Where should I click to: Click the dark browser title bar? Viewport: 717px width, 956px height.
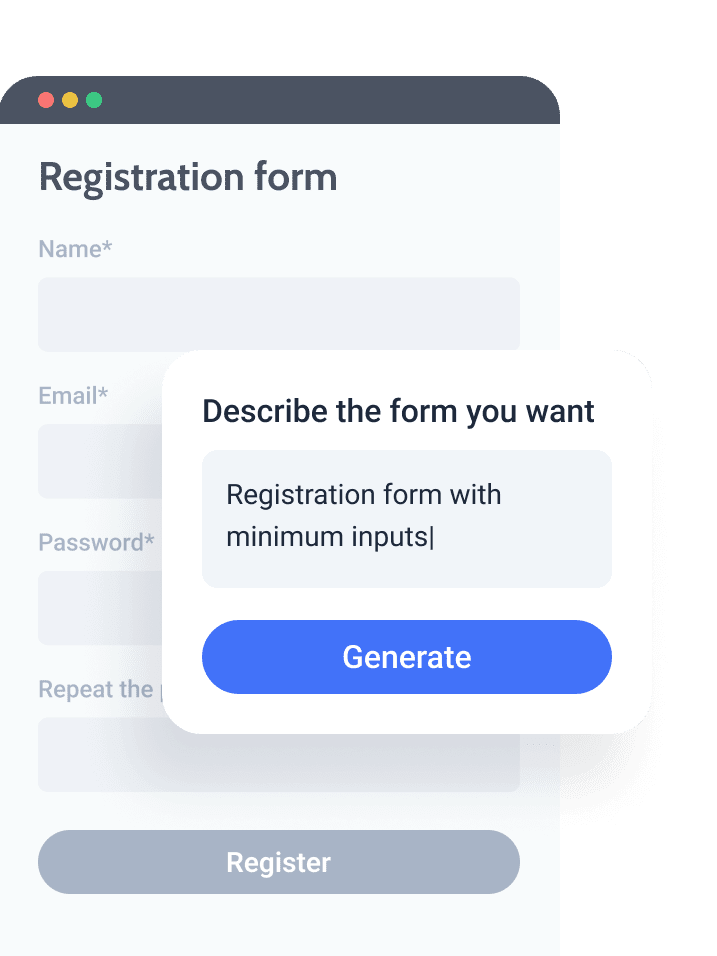click(300, 100)
